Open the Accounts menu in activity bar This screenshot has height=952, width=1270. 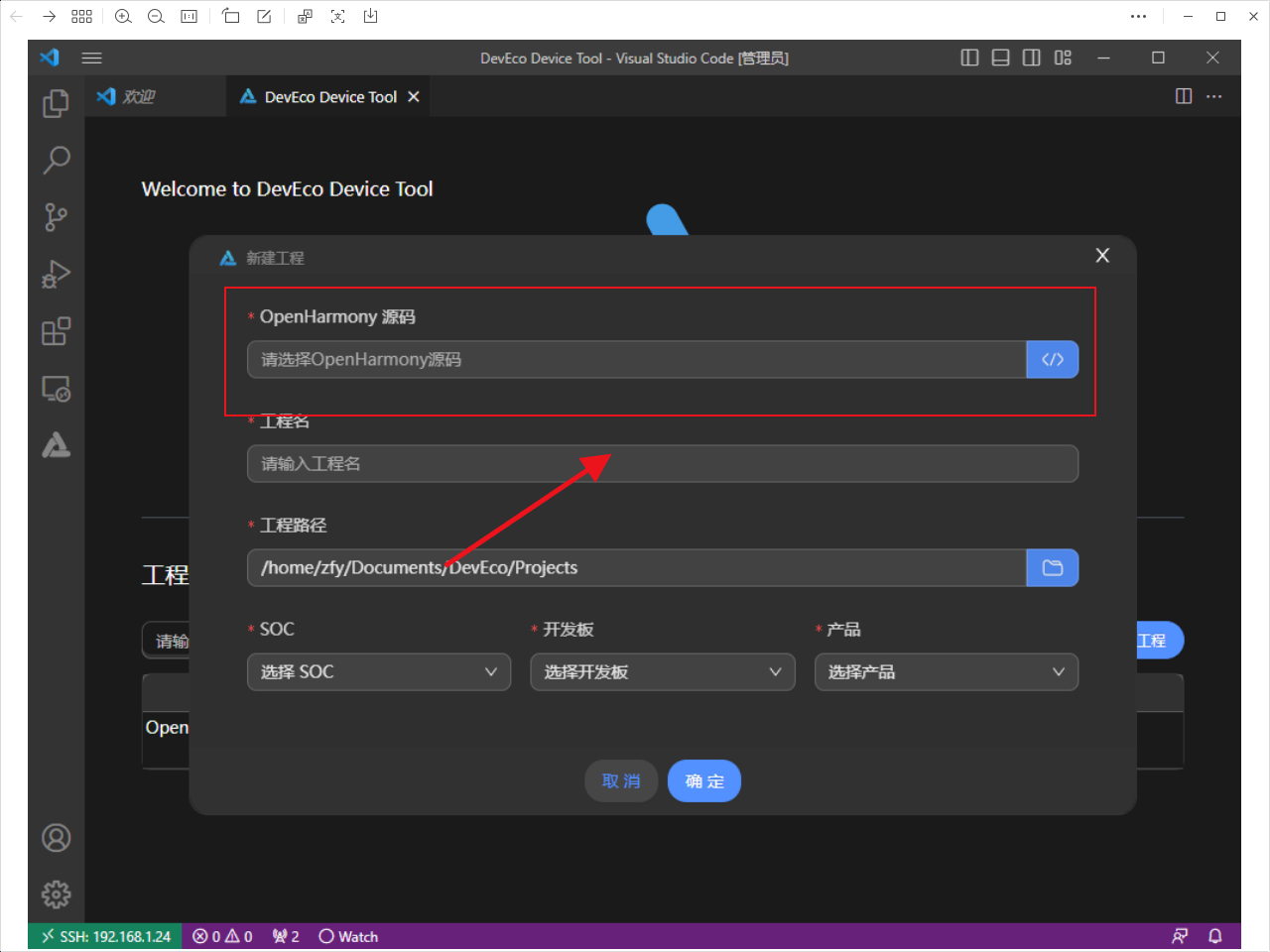[56, 838]
